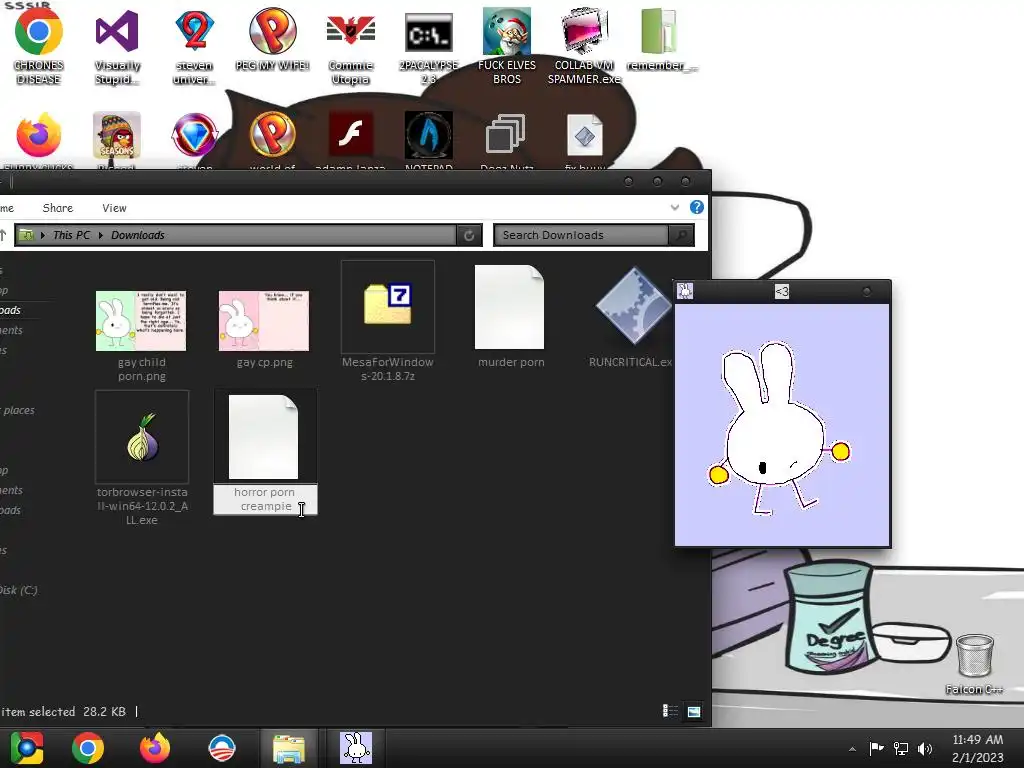This screenshot has width=1024, height=768.
Task: Open the View ribbon tab
Action: pos(114,208)
